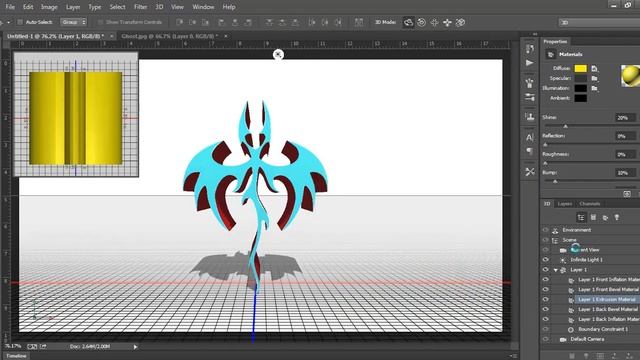Open the Tool Presets crossed-tools icon
This screenshot has width=640, height=360.
click(x=530, y=172)
